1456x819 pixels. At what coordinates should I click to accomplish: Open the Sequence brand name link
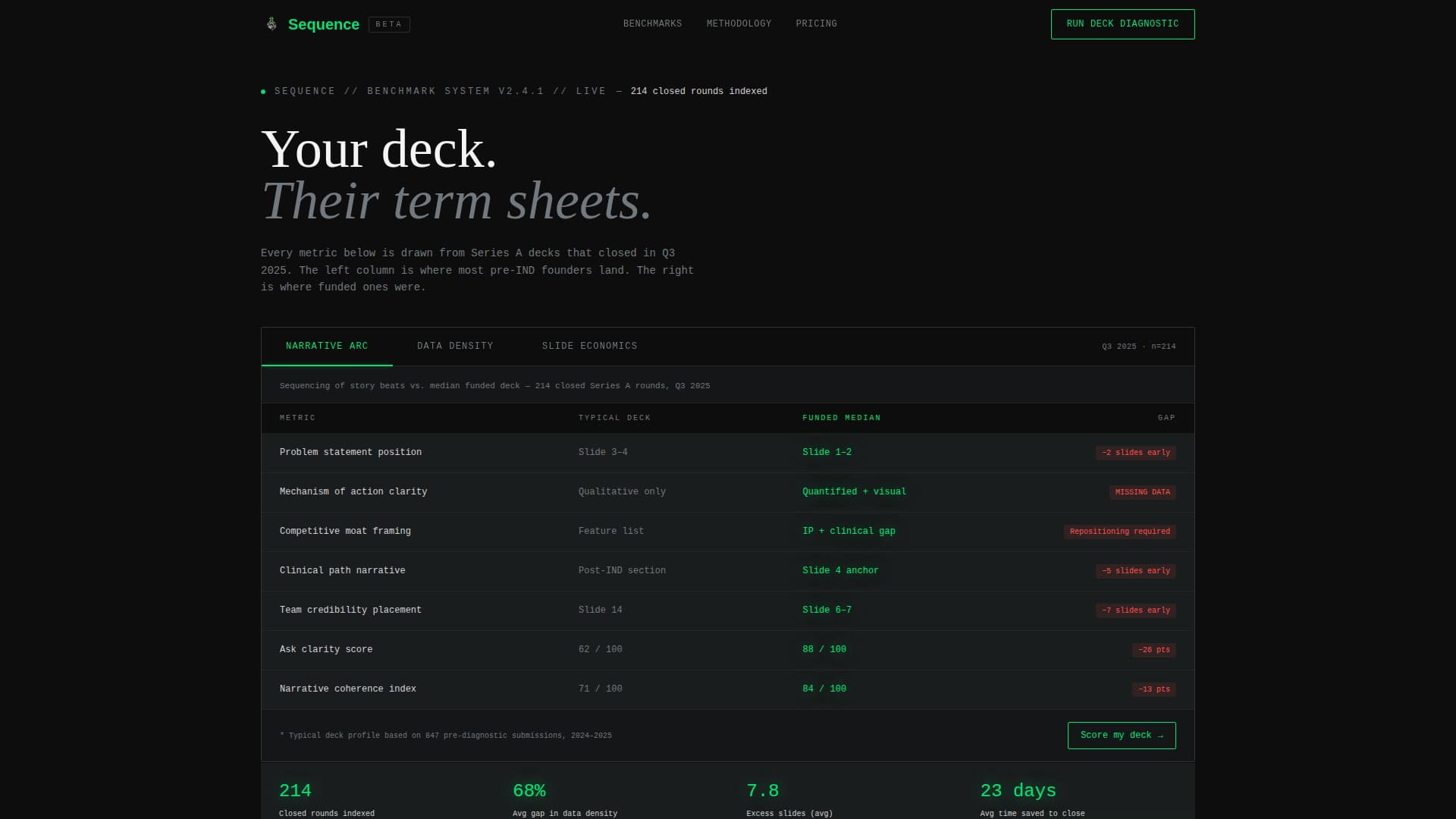tap(324, 24)
